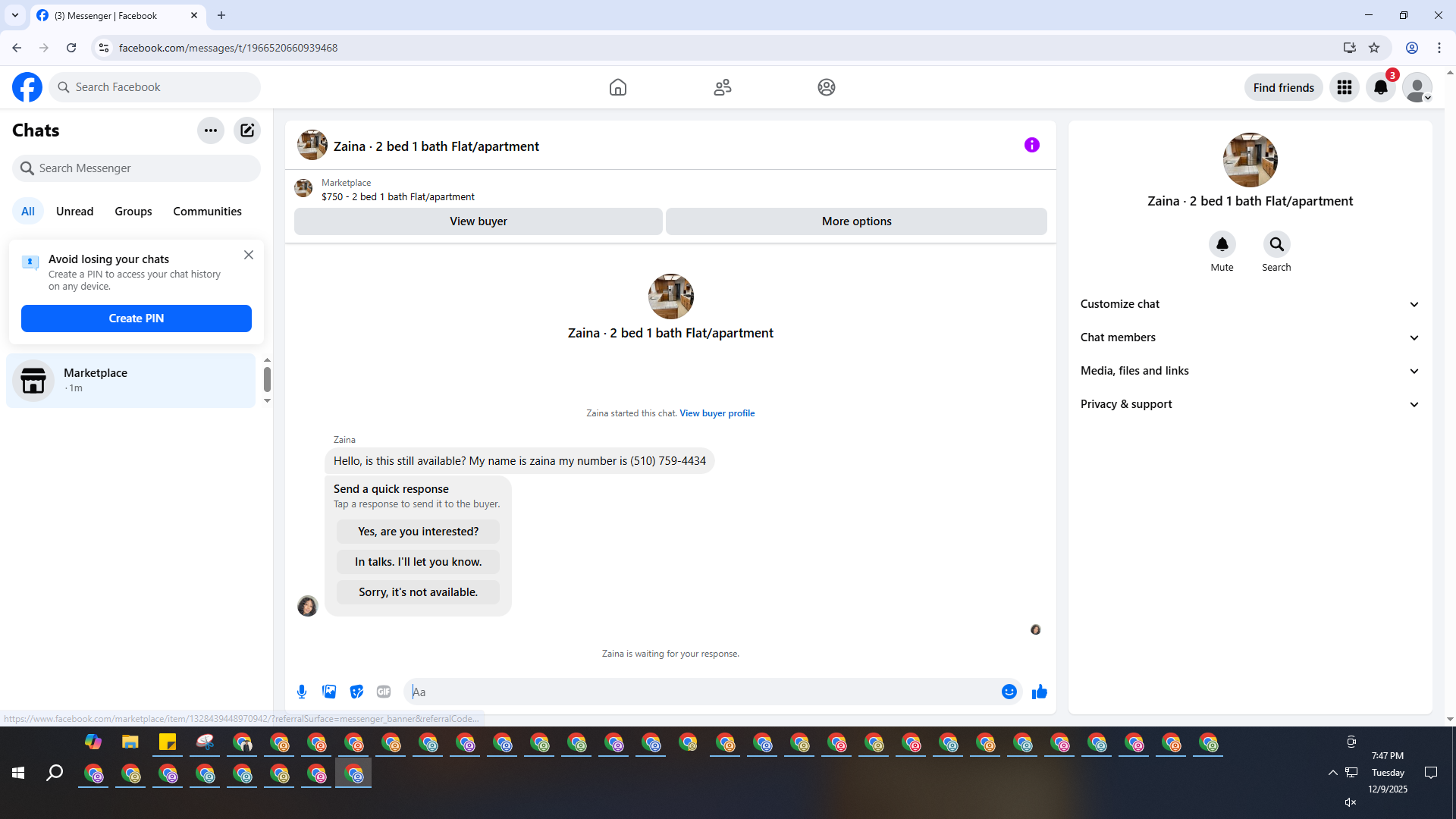Open Windows taskbar search
The width and height of the screenshot is (1456, 819).
pos(55,773)
